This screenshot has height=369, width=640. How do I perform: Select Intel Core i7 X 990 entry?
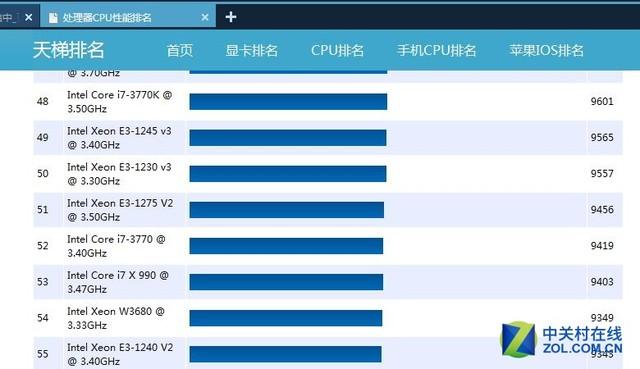pos(118,282)
